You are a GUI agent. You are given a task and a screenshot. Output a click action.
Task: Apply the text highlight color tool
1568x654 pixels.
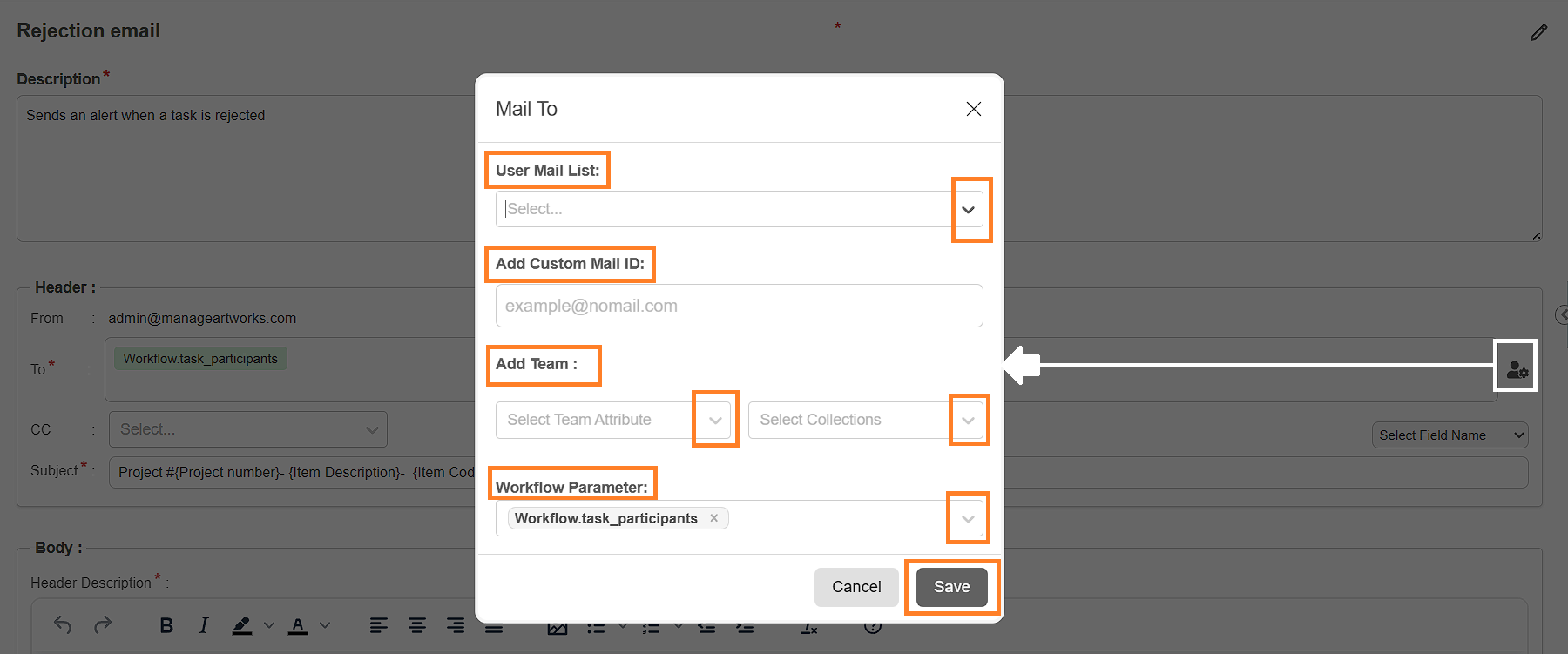242,625
